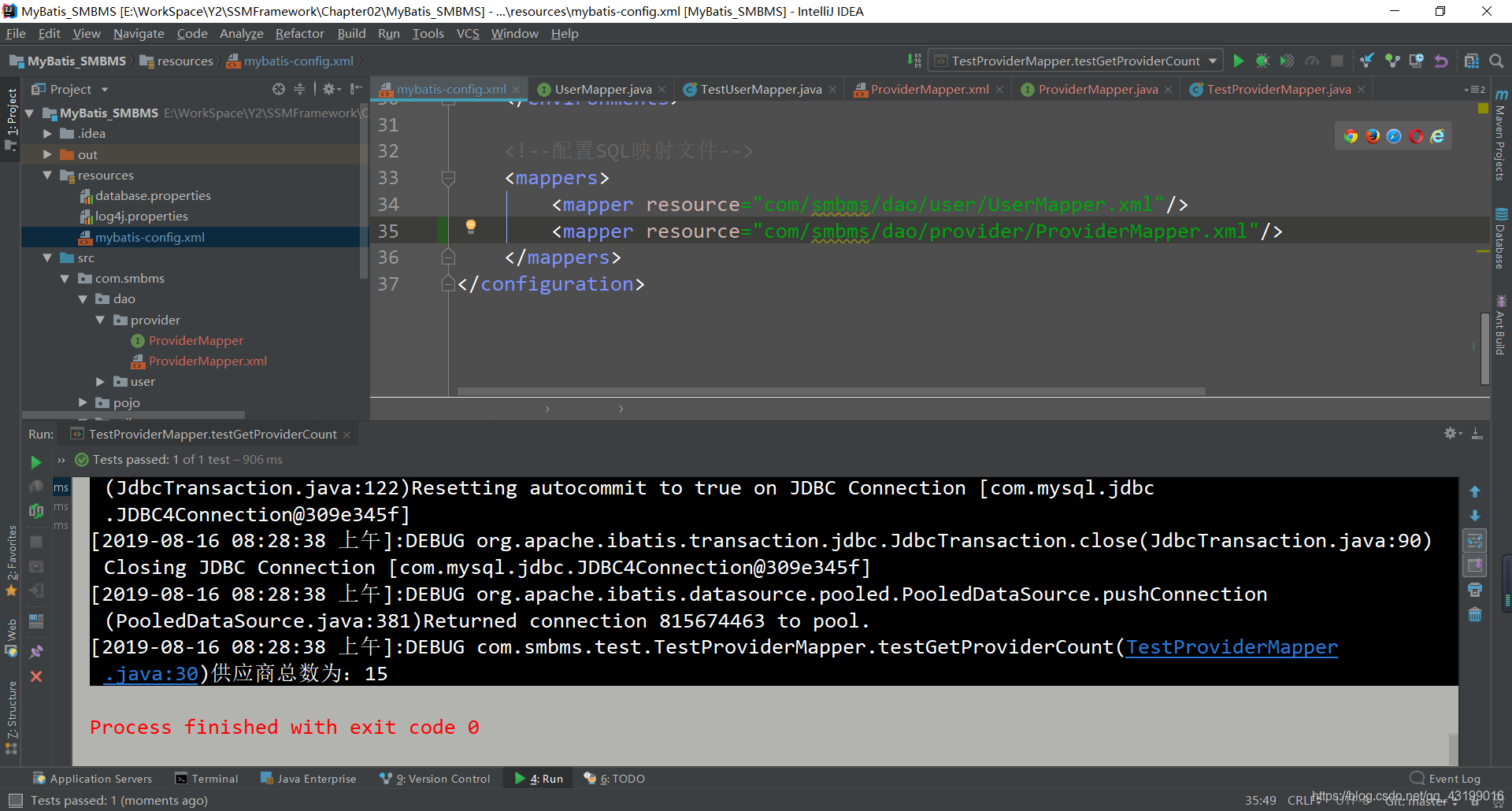
Task: Open the Analyze menu
Action: tap(241, 33)
